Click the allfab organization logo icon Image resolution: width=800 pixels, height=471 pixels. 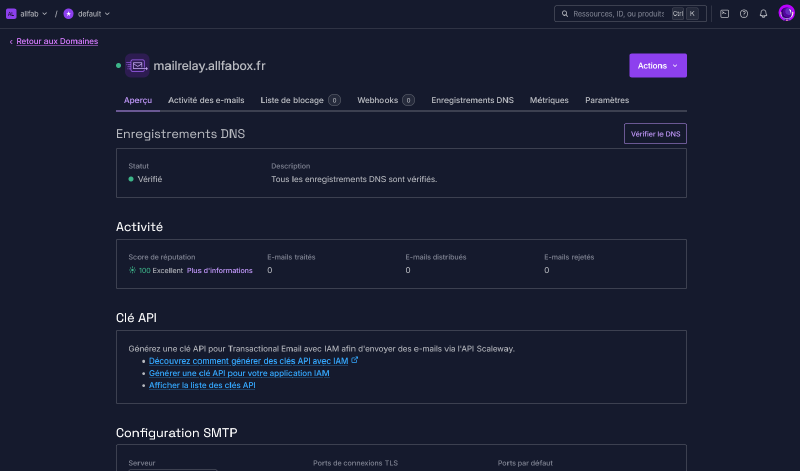[x=11, y=14]
